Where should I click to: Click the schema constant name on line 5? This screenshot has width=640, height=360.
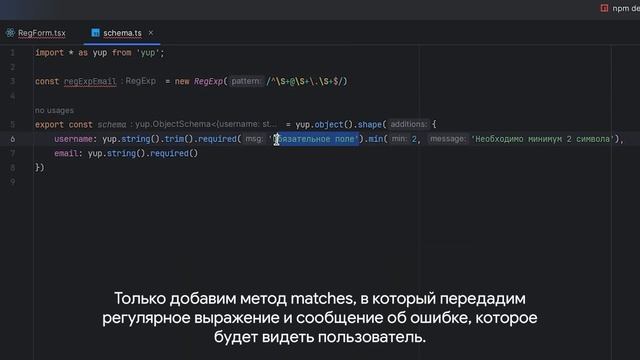tap(112, 124)
